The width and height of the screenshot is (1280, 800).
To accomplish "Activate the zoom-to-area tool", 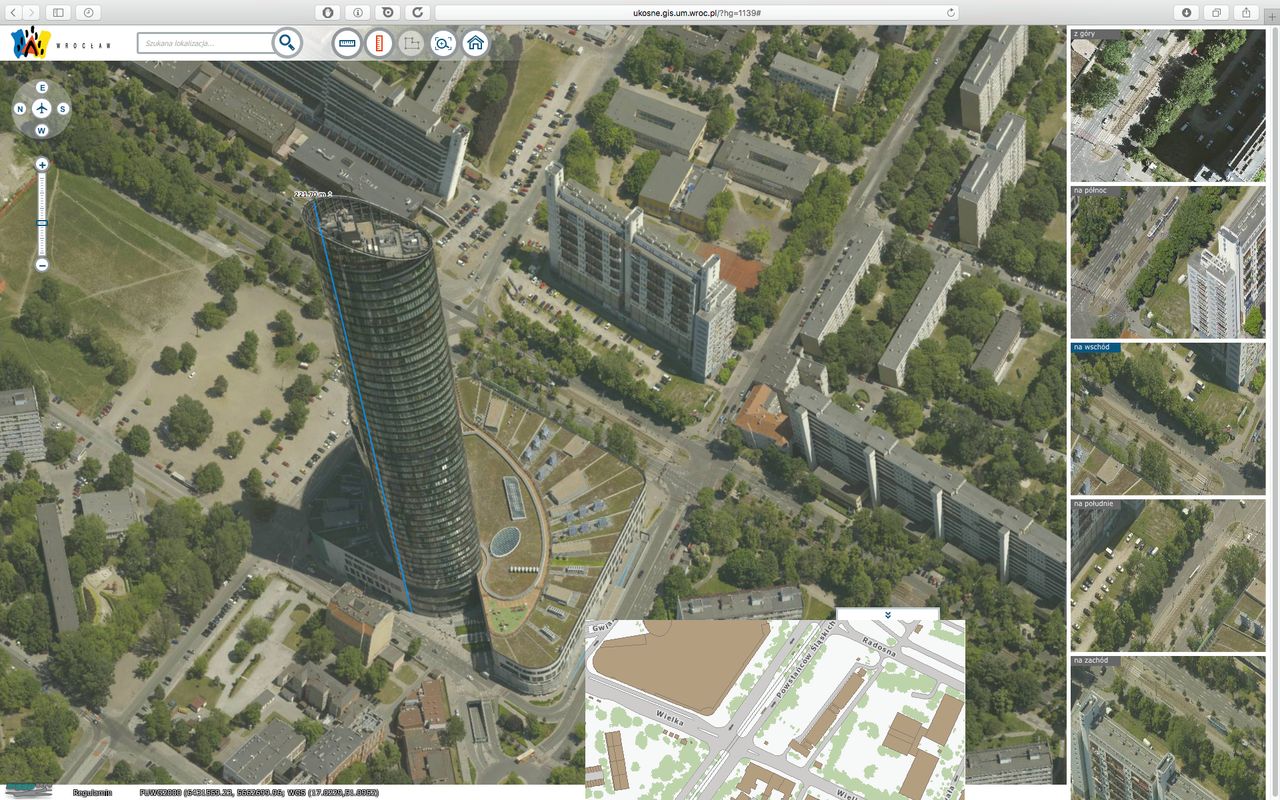I will click(443, 43).
